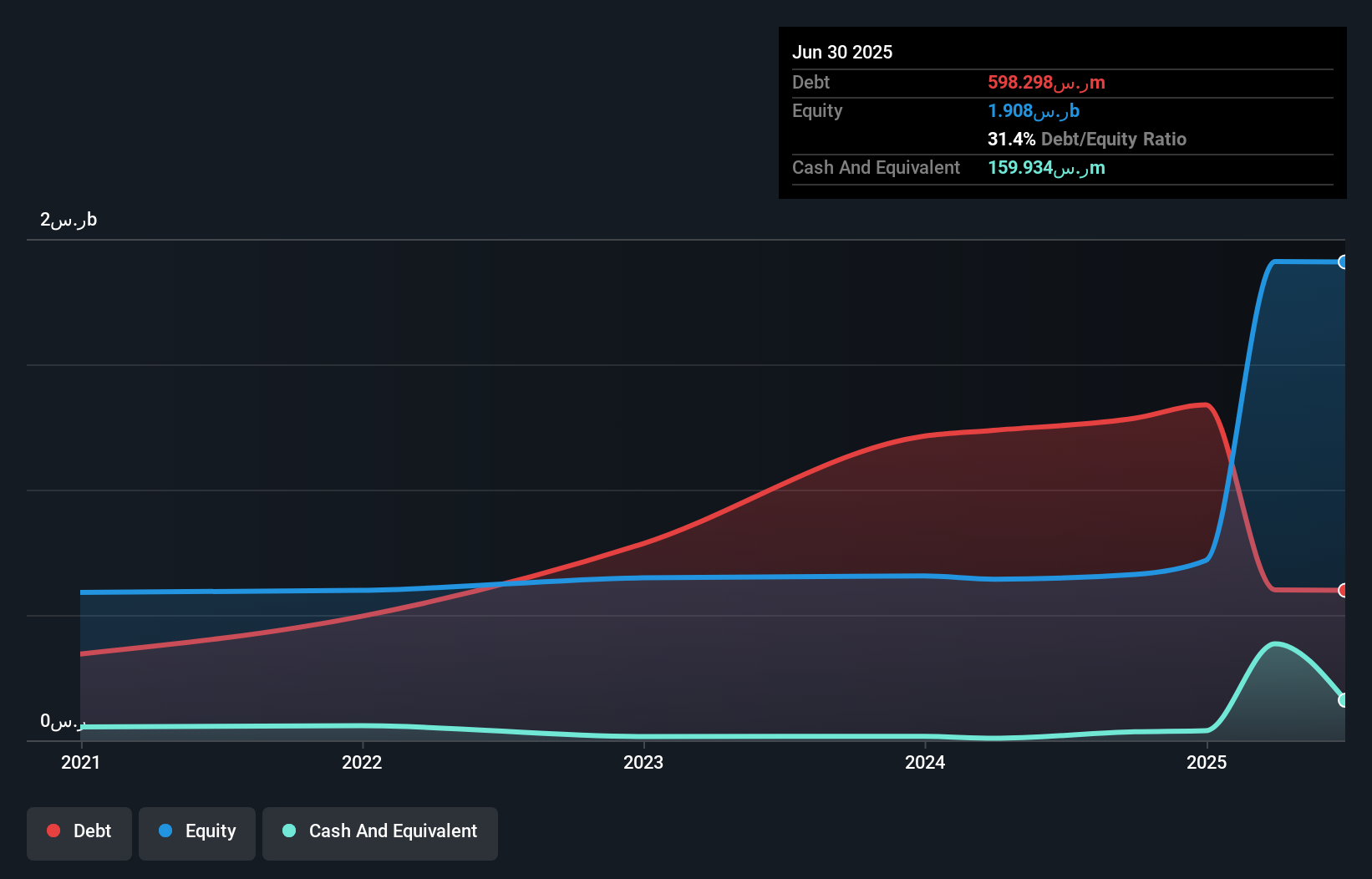Click the Cash And Equivalent tooltip label
This screenshot has height=879, width=1372.
(x=876, y=167)
